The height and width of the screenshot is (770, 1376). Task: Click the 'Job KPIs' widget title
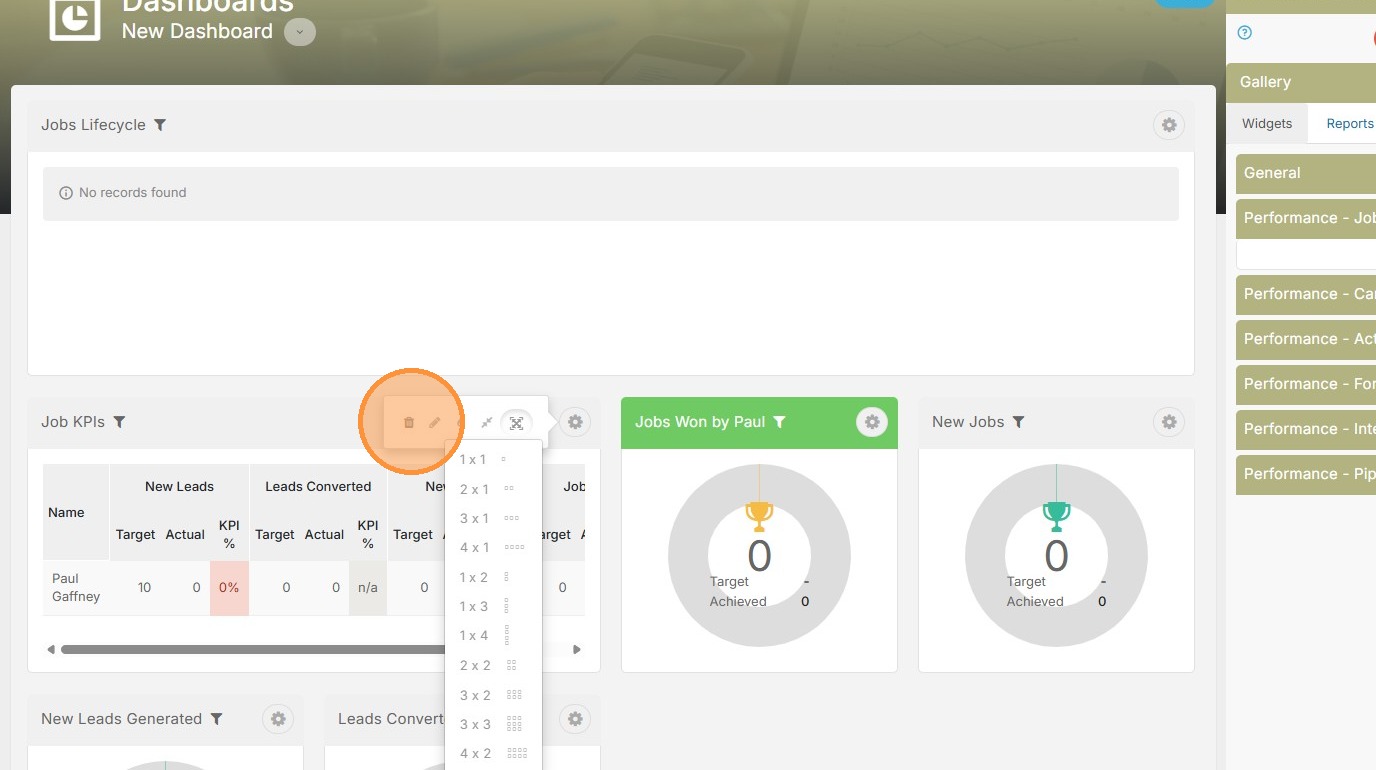(x=73, y=422)
